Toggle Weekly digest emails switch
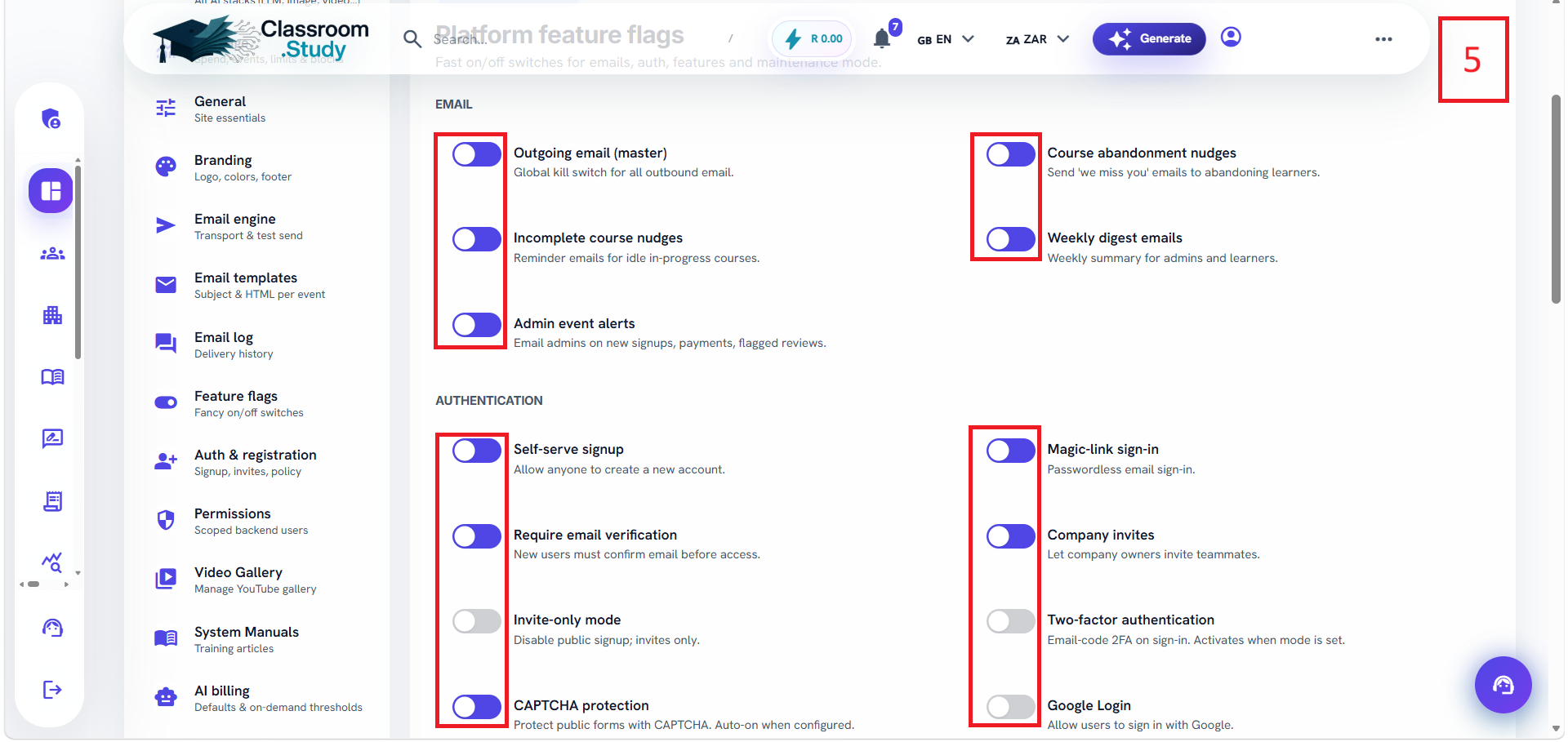The width and height of the screenshot is (1568, 742). [x=1011, y=239]
